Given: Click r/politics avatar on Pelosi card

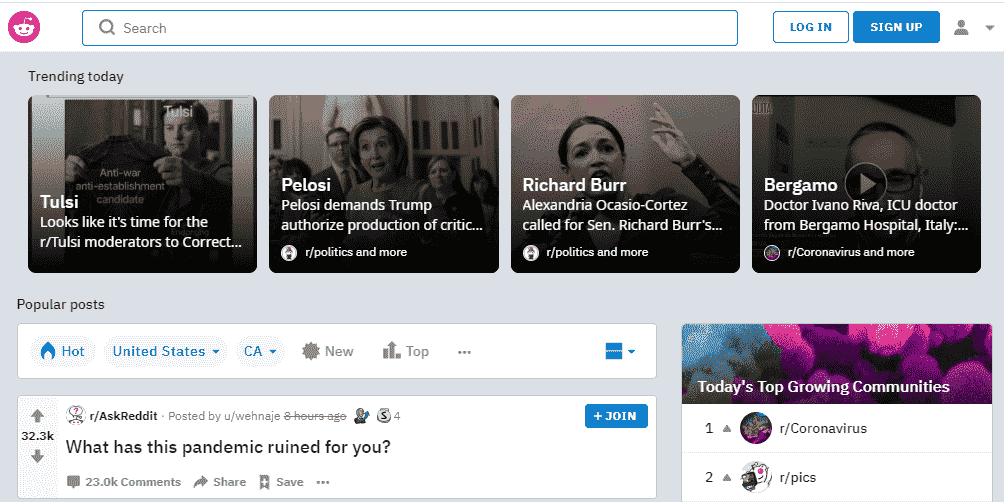Looking at the screenshot, I should pyautogui.click(x=289, y=252).
